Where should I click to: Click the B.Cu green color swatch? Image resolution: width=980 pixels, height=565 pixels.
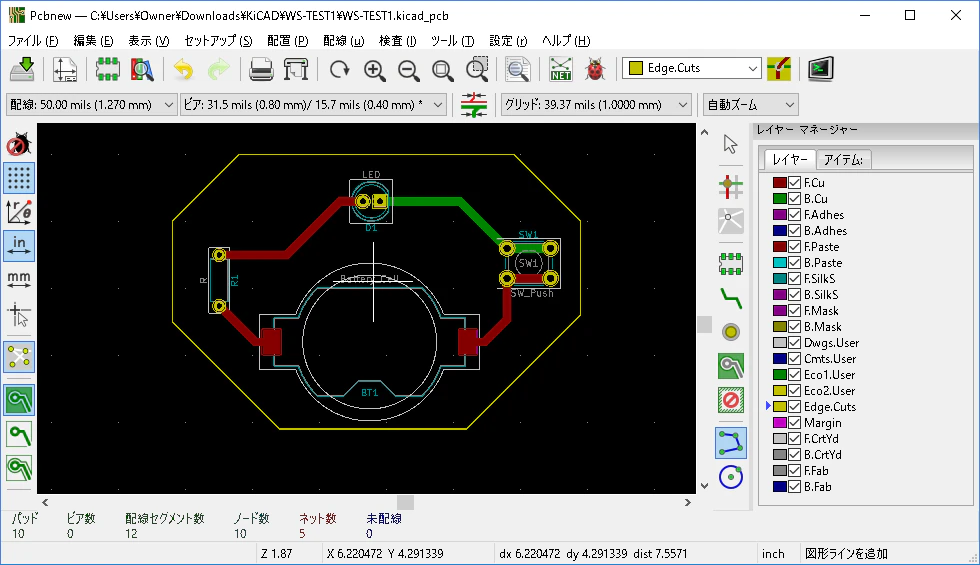click(779, 199)
